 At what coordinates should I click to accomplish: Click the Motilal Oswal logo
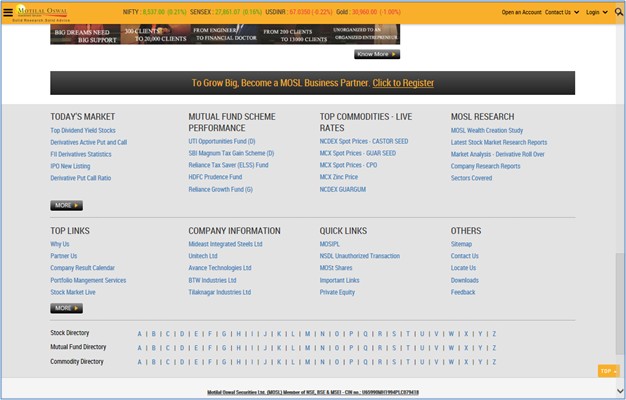tap(38, 12)
